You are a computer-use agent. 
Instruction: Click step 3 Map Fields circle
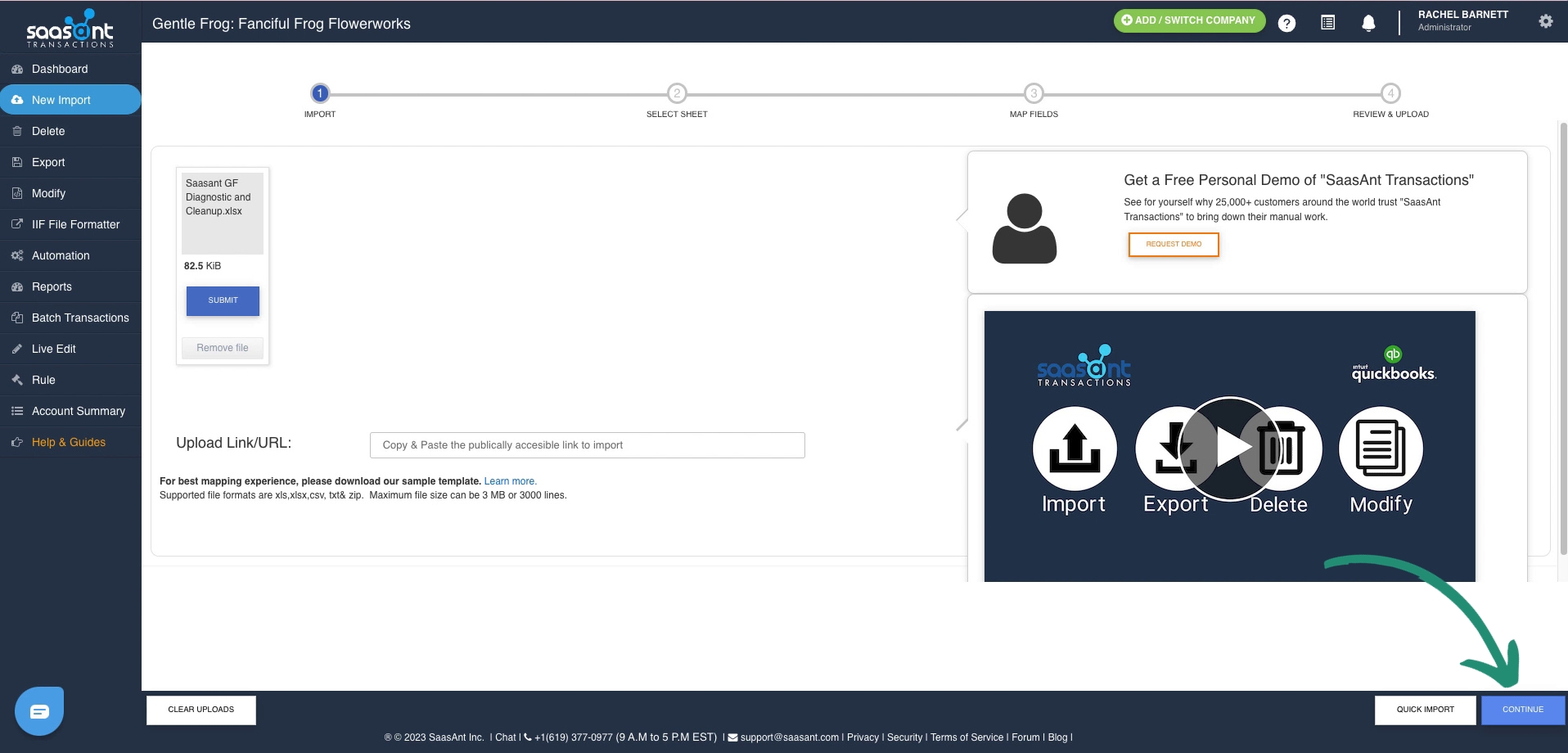pyautogui.click(x=1034, y=93)
